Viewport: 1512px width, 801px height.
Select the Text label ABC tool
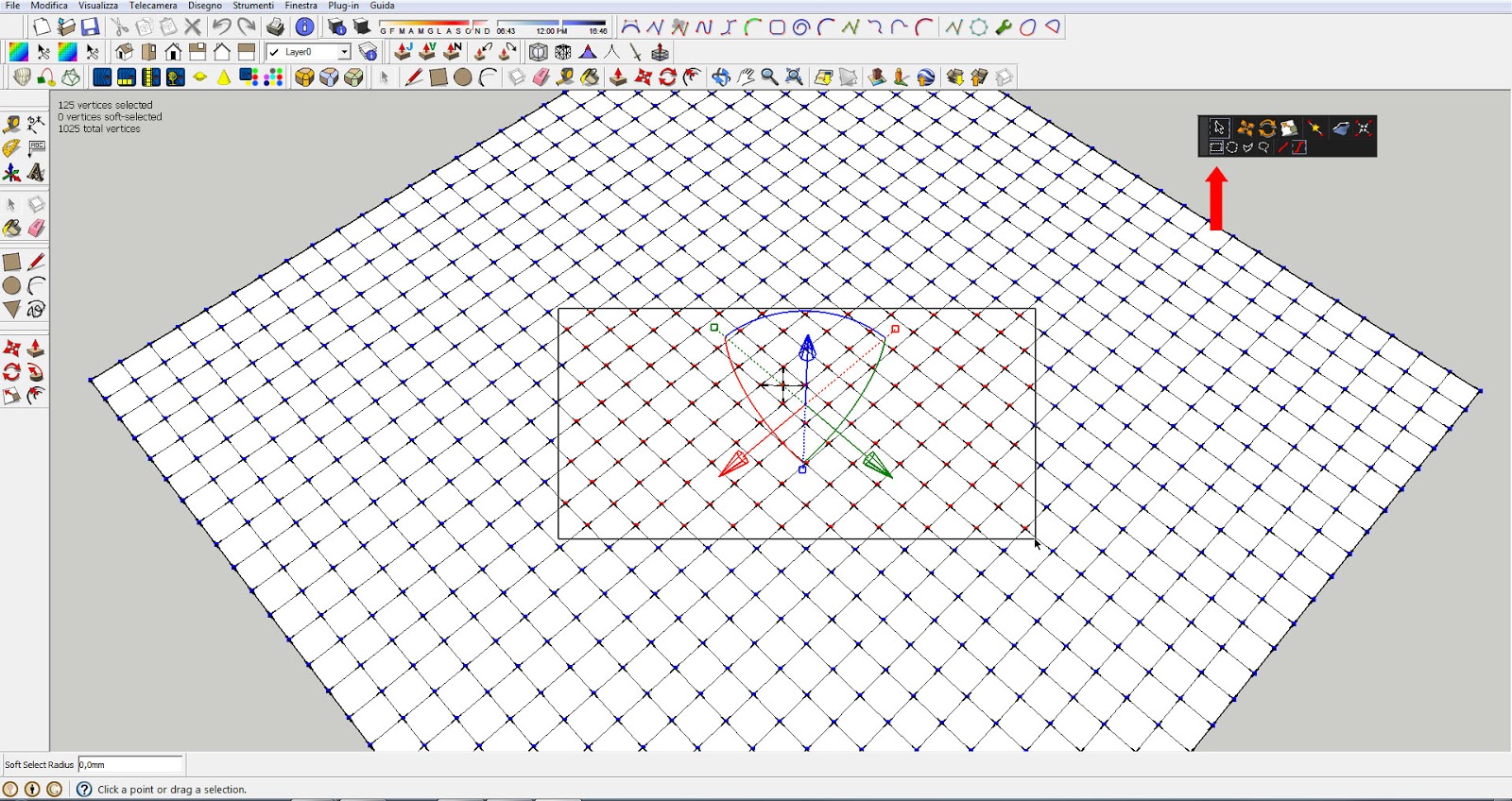tap(36, 148)
